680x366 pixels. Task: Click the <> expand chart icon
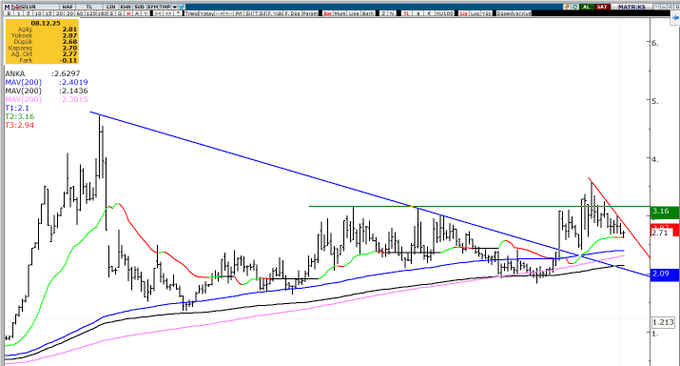168,13
